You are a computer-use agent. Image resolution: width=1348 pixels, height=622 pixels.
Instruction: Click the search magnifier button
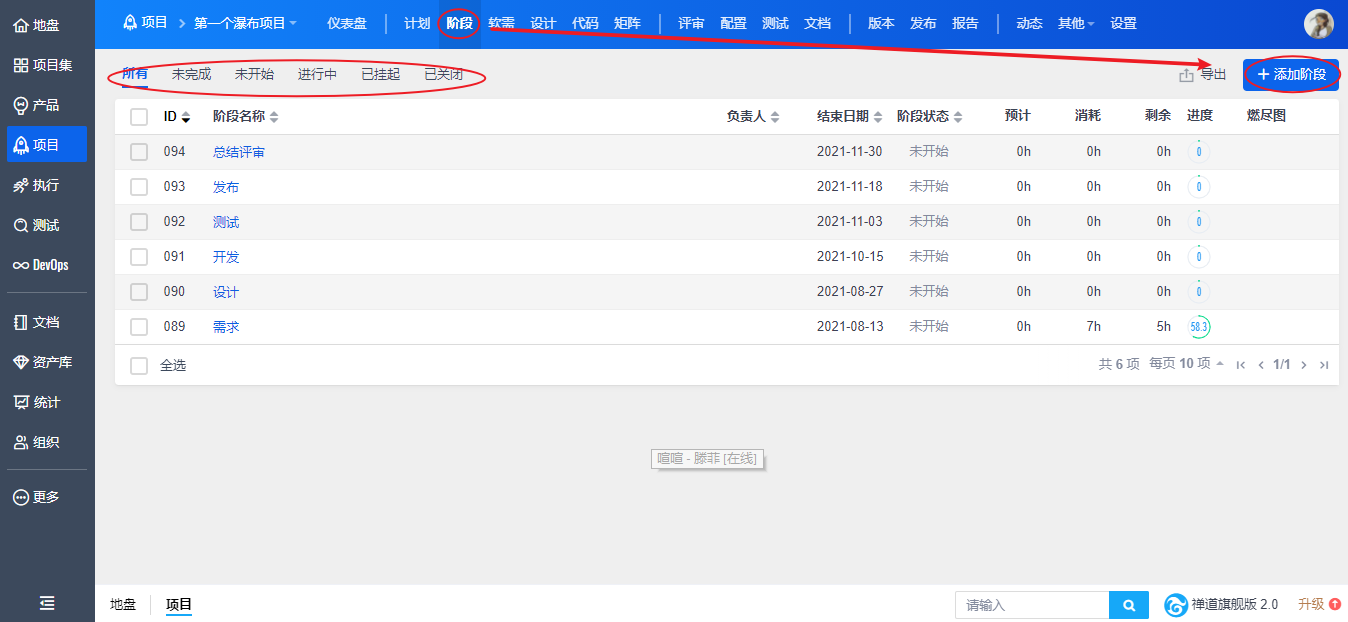click(x=1128, y=605)
